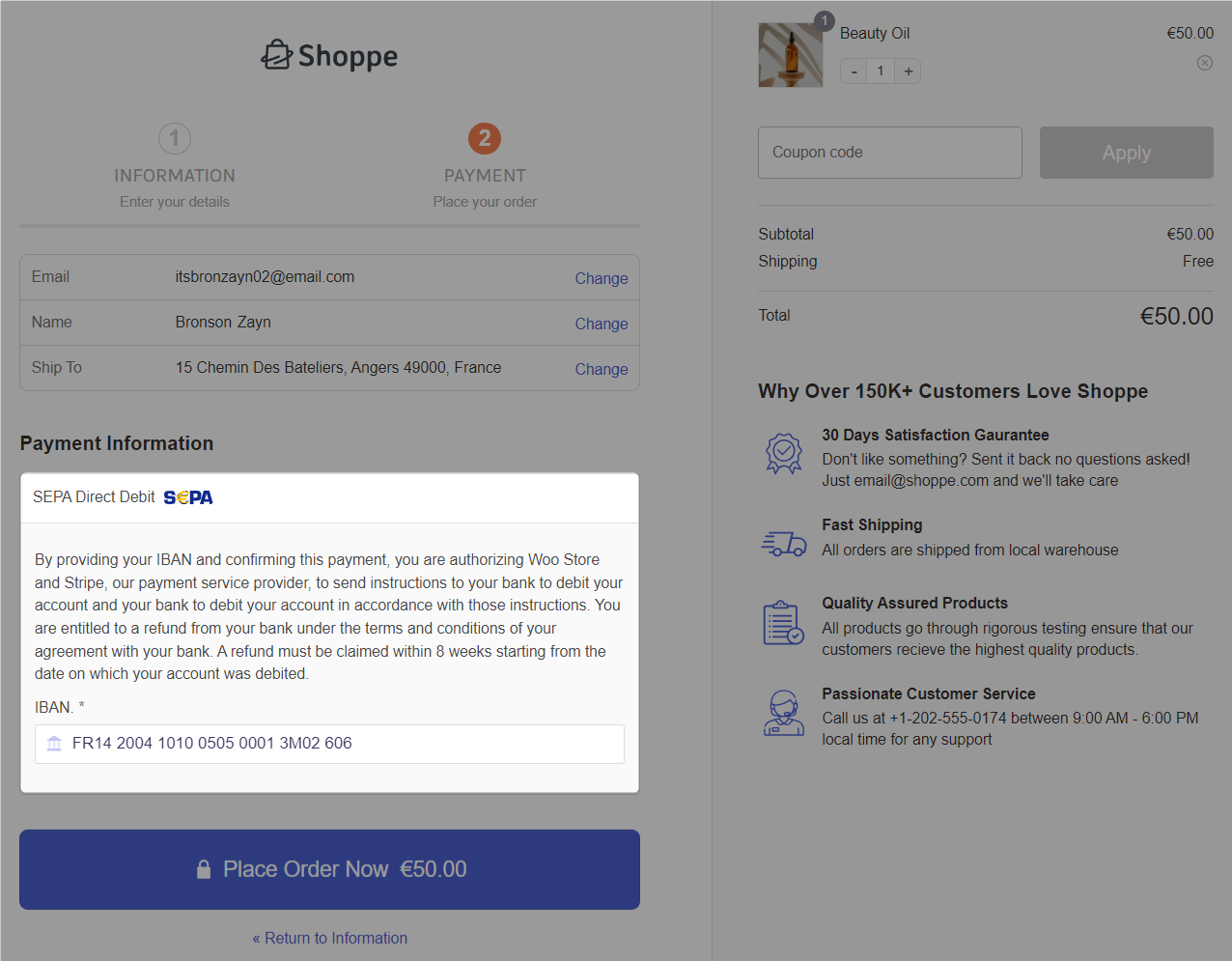Place Order Now for €50.00
The image size is (1232, 961).
[329, 869]
